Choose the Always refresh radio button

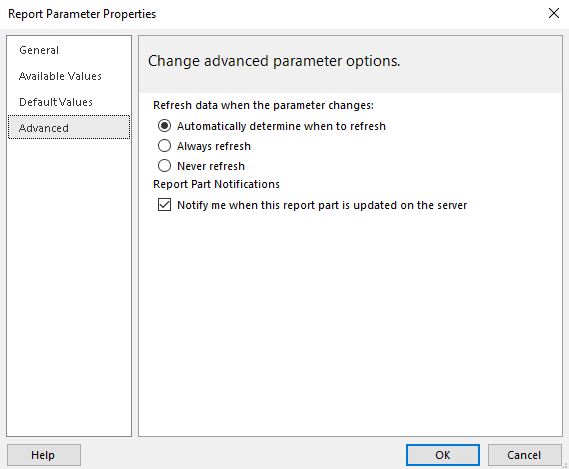[x=164, y=146]
